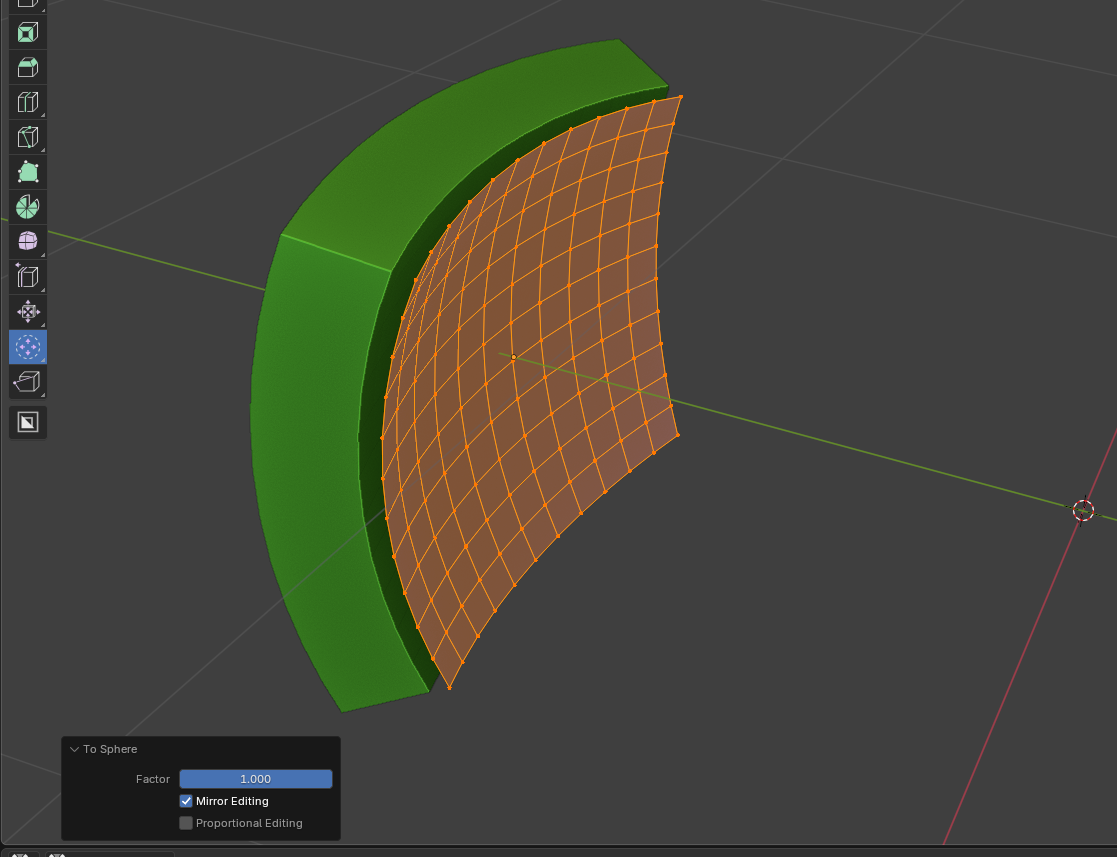Select the Edge Slide tool
Viewport: 1117px width, 857px height.
pos(28,276)
